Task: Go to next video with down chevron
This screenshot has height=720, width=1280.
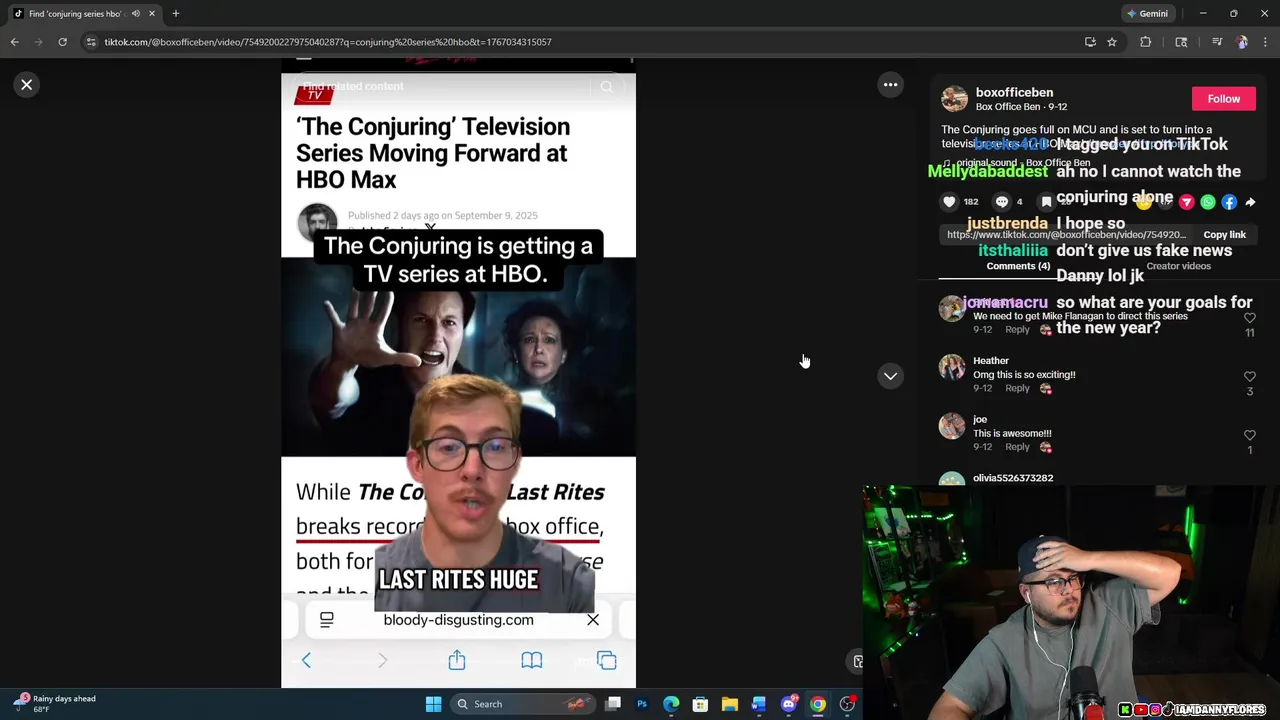Action: [890, 376]
